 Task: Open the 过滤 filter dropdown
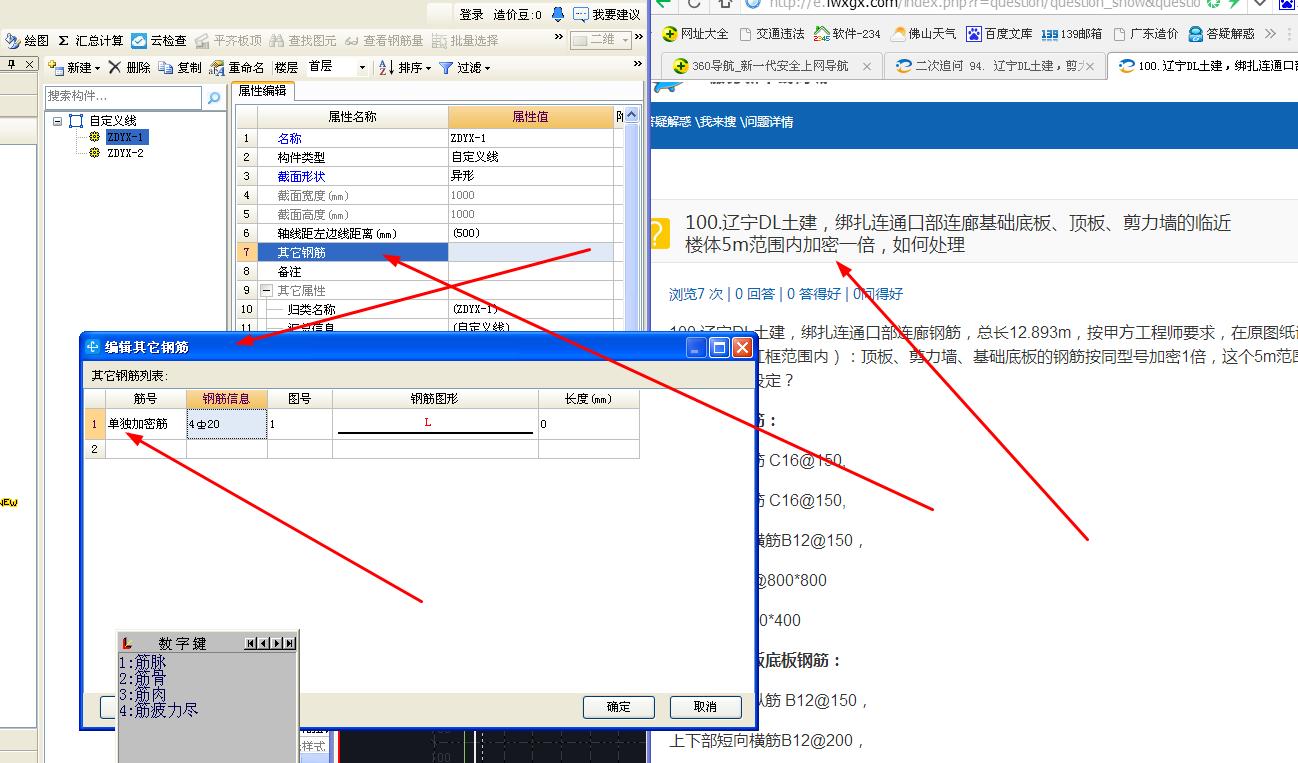pyautogui.click(x=464, y=68)
